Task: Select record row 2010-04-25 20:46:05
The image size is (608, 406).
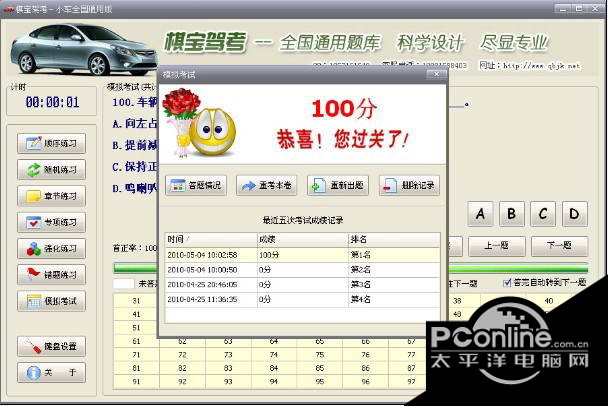Action: (303, 285)
